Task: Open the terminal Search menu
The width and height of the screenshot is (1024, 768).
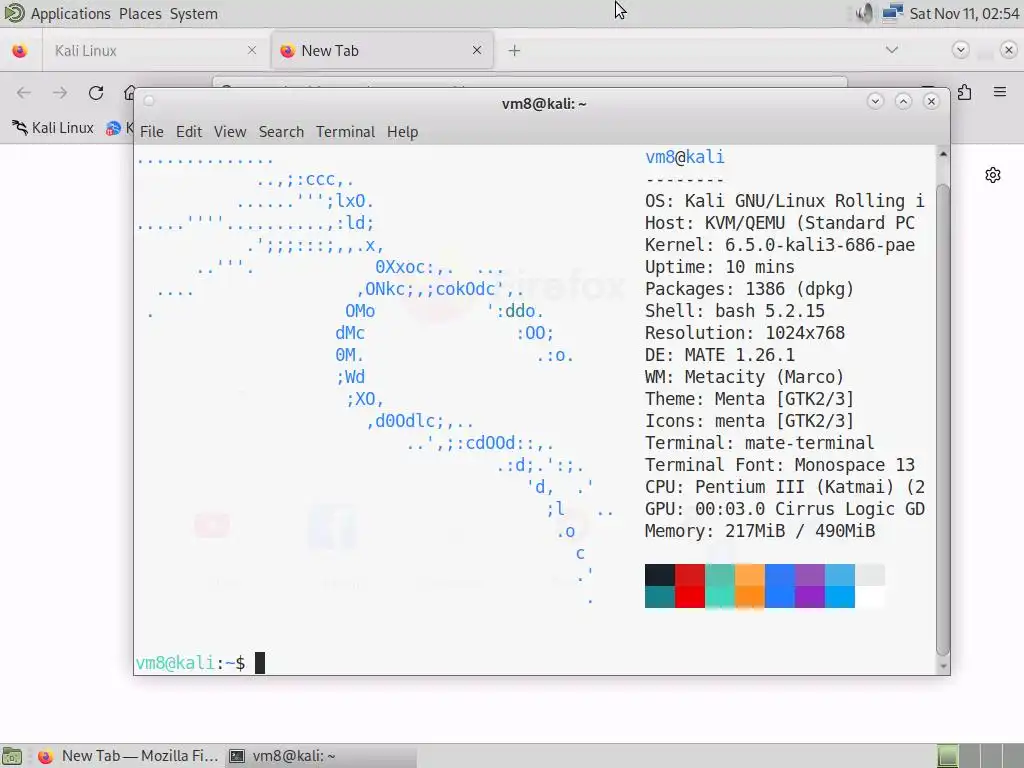Action: point(281,132)
